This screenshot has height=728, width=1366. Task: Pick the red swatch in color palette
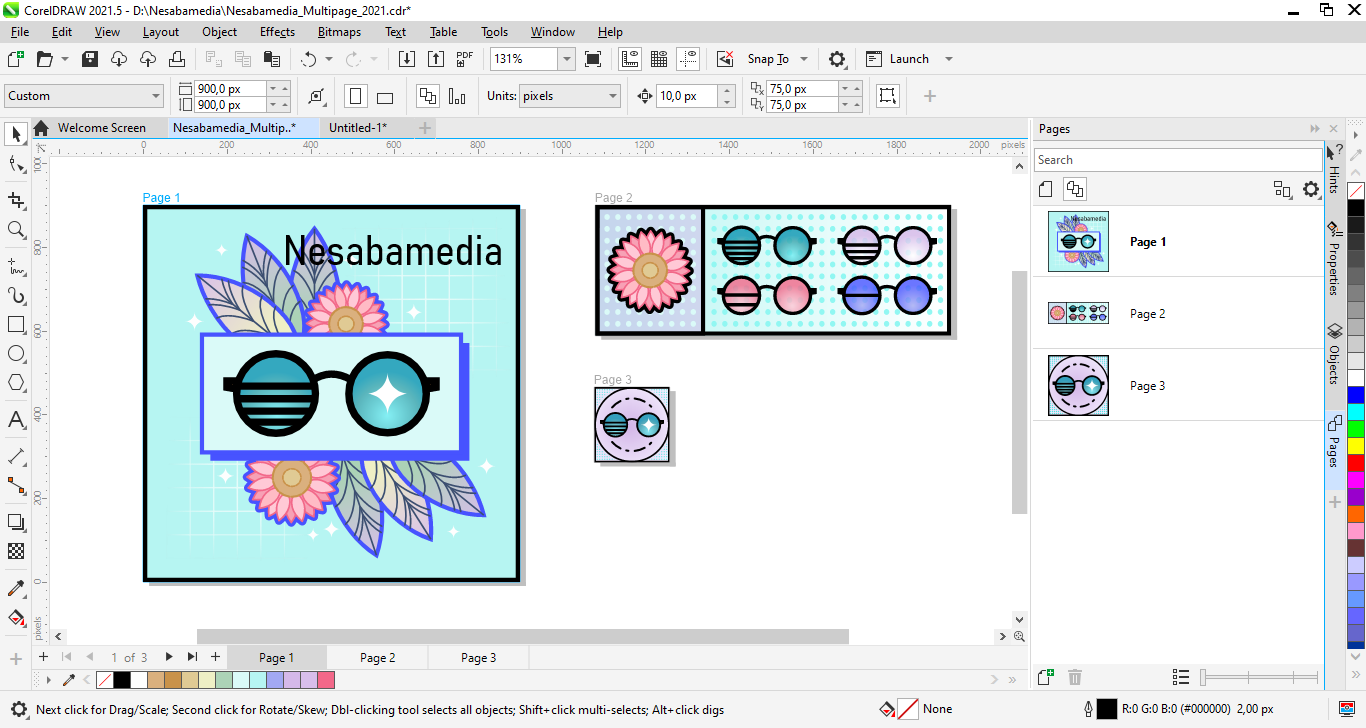click(1355, 463)
